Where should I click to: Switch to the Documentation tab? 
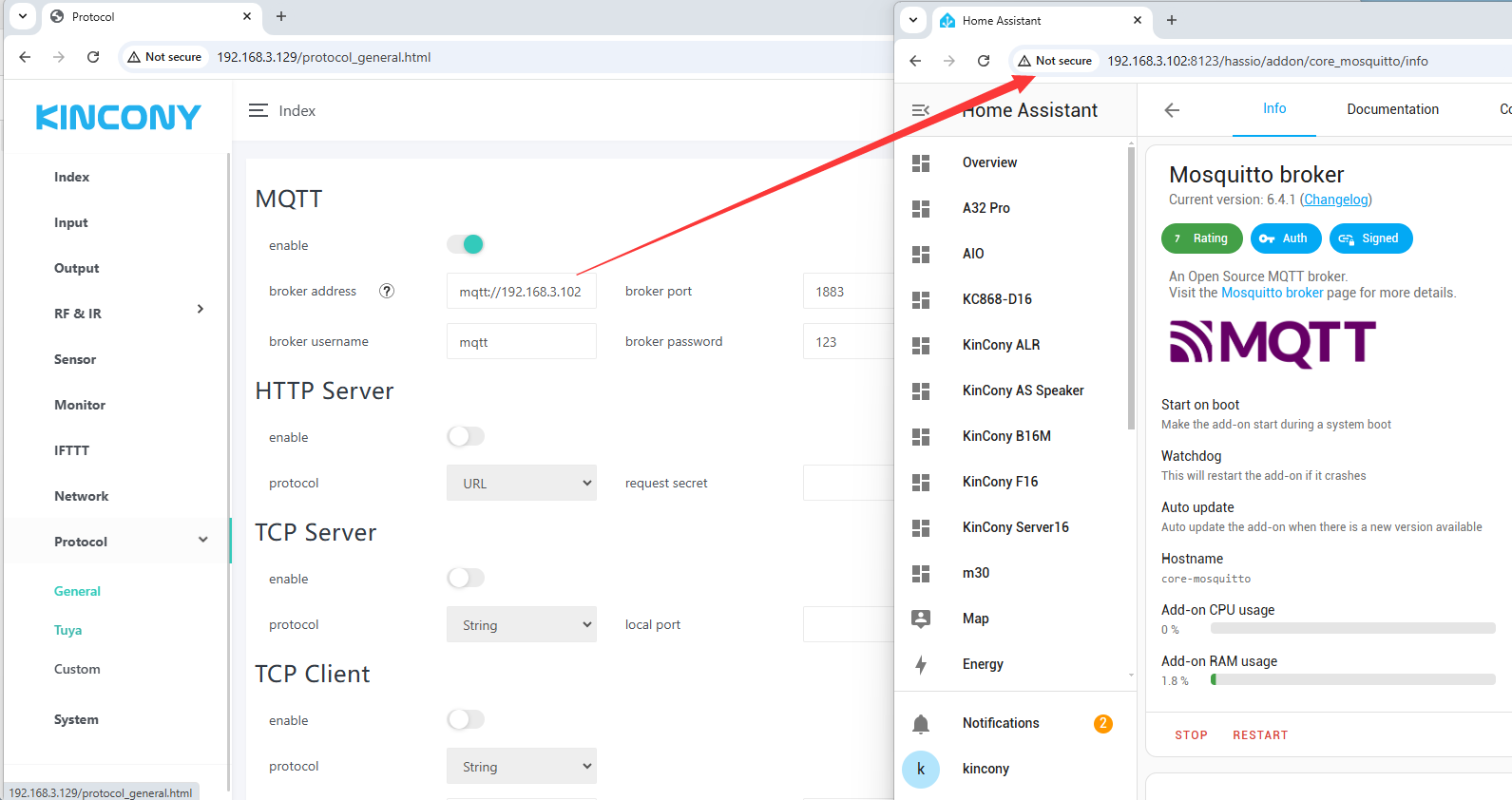click(1392, 109)
